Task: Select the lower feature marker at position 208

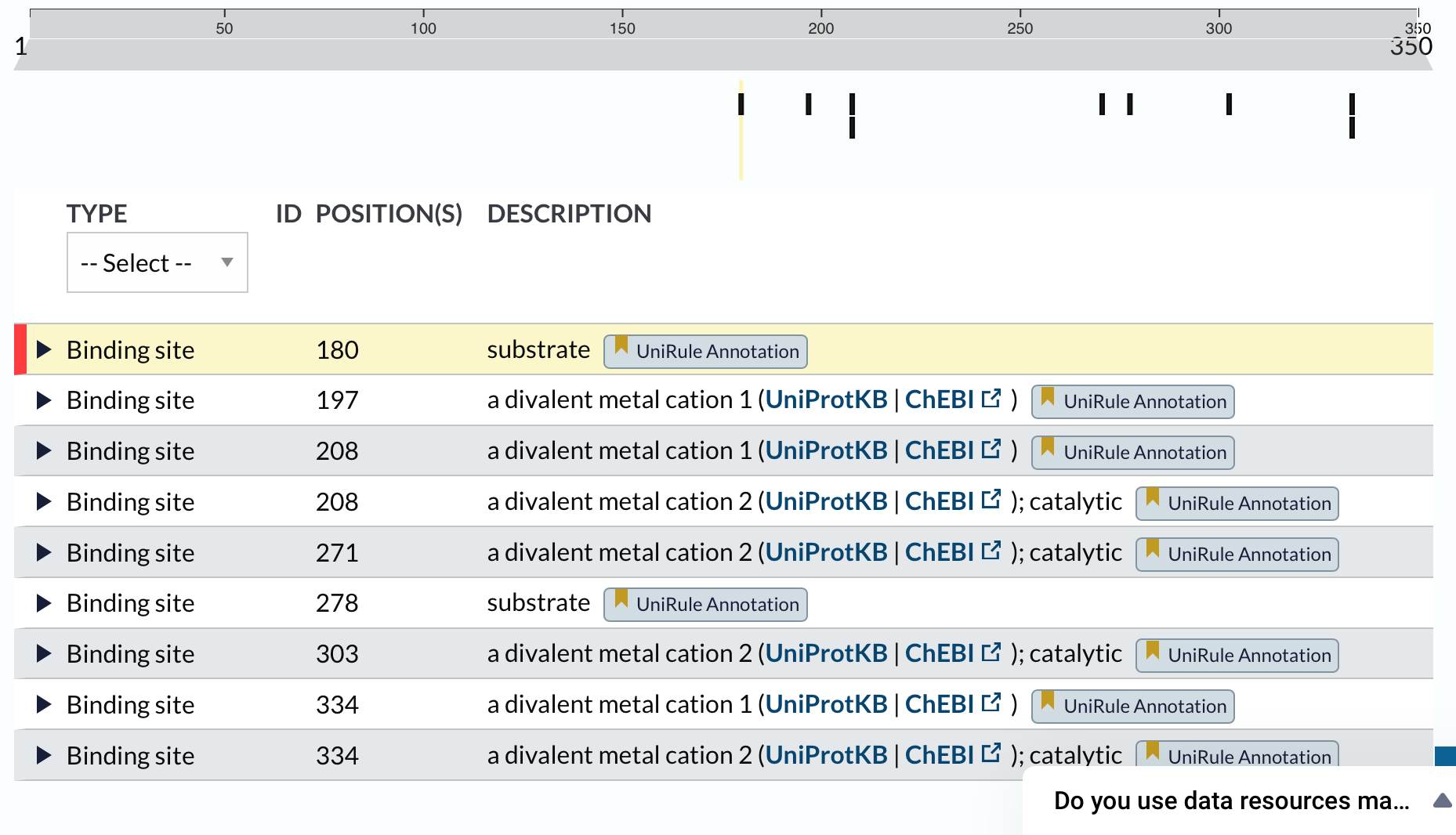Action: coord(852,128)
